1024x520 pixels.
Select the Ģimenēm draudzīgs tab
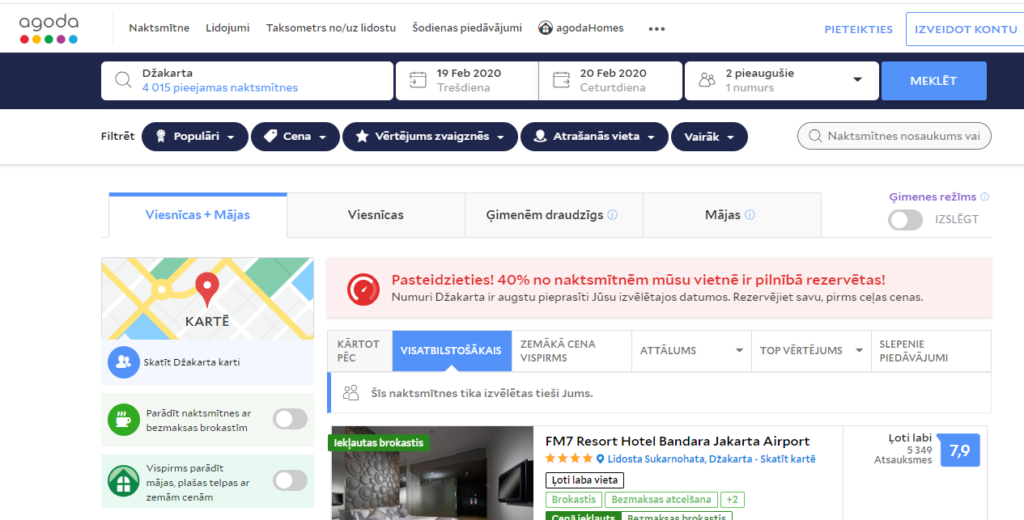point(554,215)
